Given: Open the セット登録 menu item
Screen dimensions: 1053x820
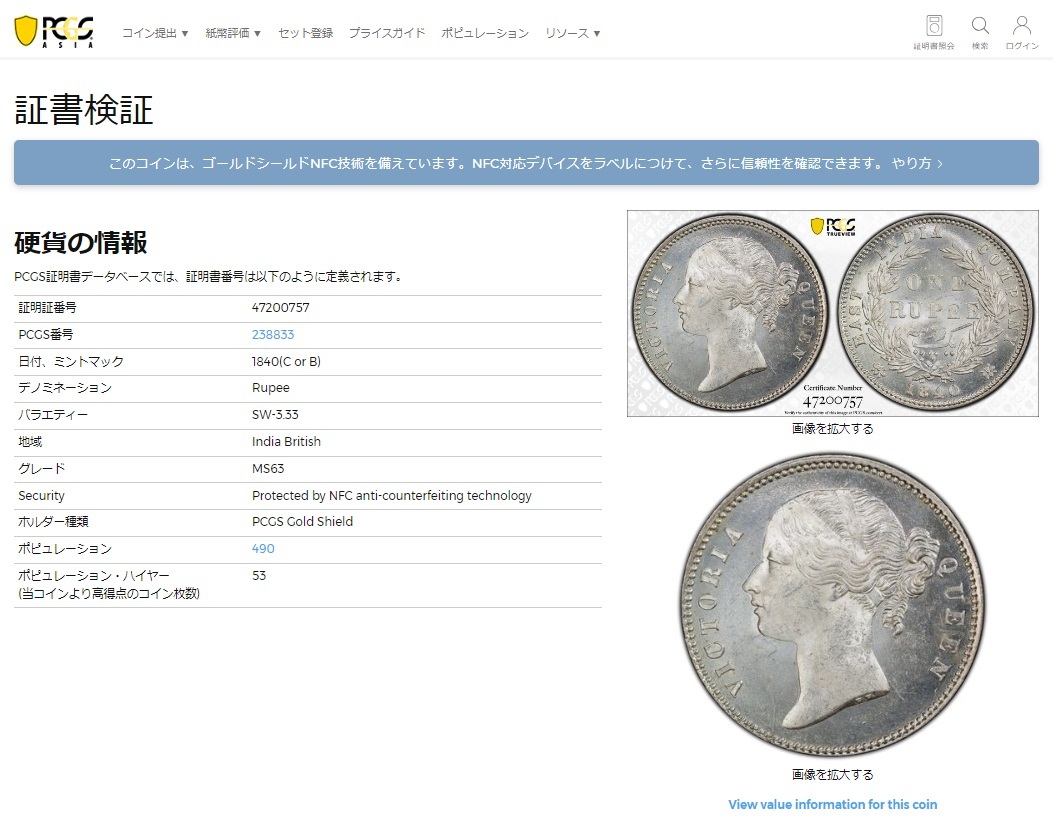Looking at the screenshot, I should [x=306, y=33].
